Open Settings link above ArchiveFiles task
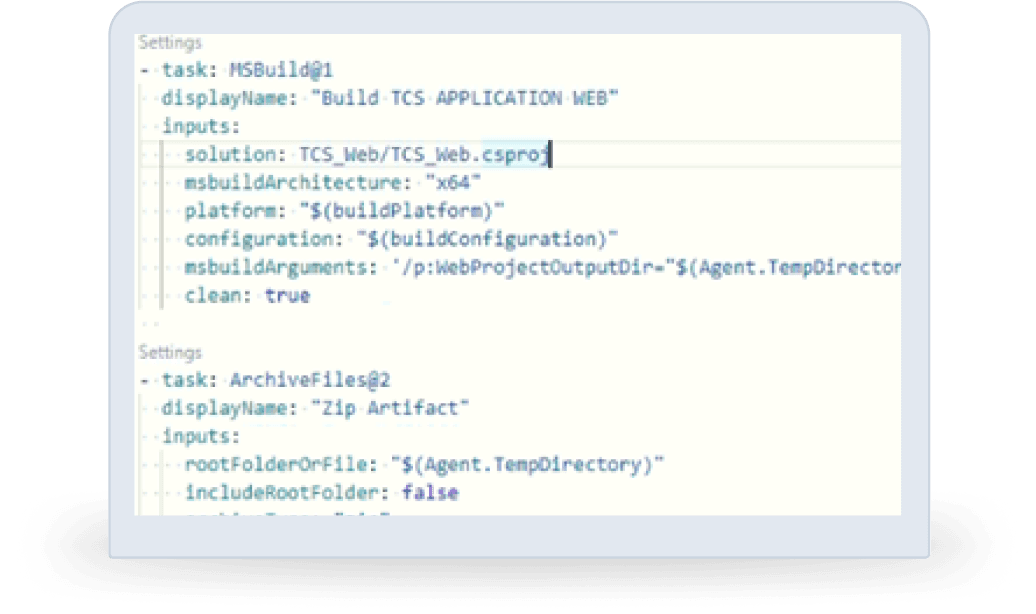Screen dimensions: 1036x614 (x=170, y=353)
